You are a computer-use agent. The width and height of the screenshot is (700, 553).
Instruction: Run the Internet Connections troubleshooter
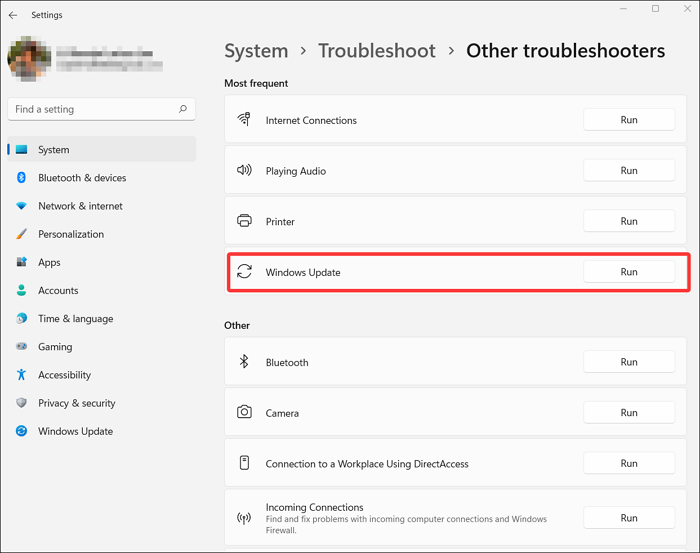click(628, 120)
